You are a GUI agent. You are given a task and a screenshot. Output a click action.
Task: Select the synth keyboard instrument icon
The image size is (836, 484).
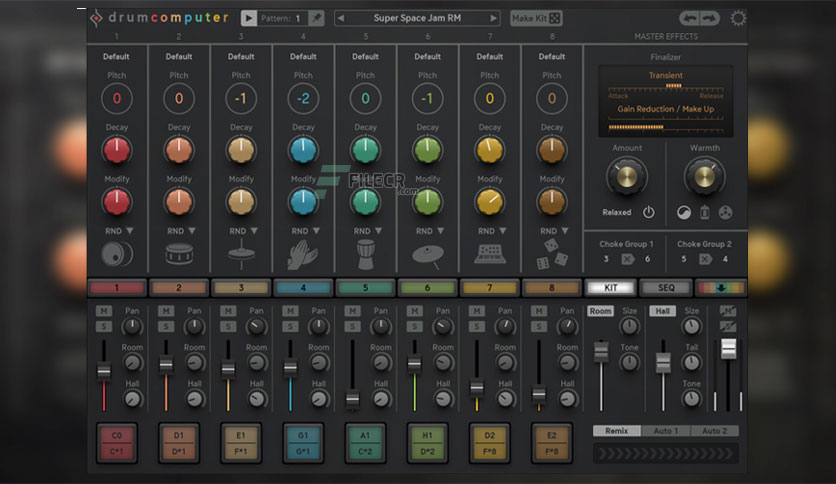coord(489,254)
